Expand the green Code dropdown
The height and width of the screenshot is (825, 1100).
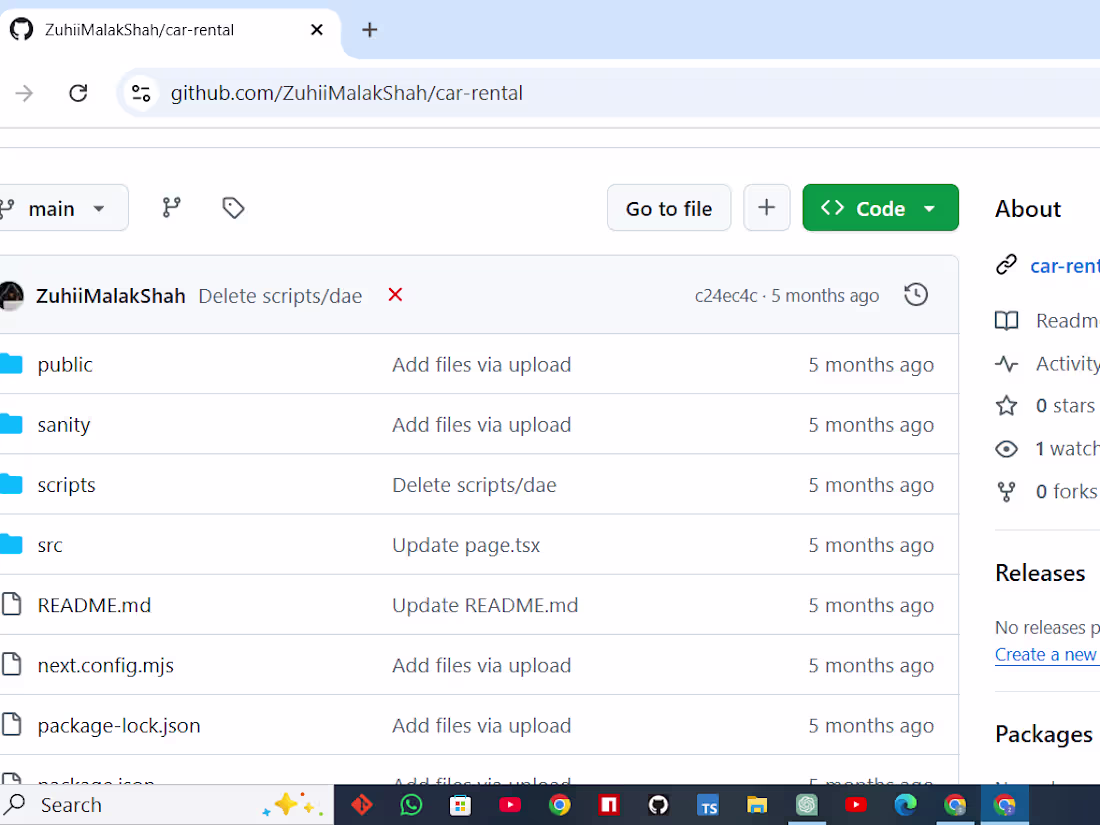880,207
